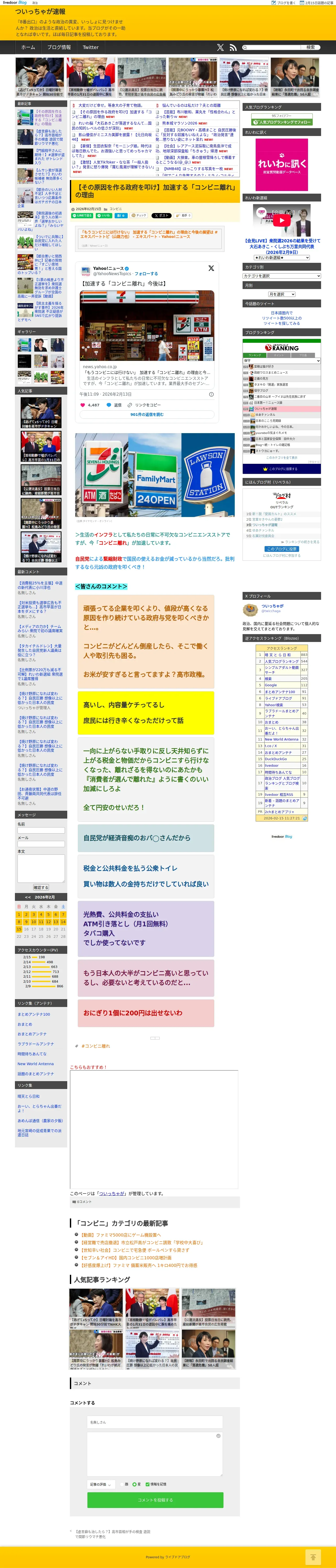The height and width of the screenshot is (1568, 336).
Task: Click the info circle icon on embedded tweet
Action: [x=211, y=394]
